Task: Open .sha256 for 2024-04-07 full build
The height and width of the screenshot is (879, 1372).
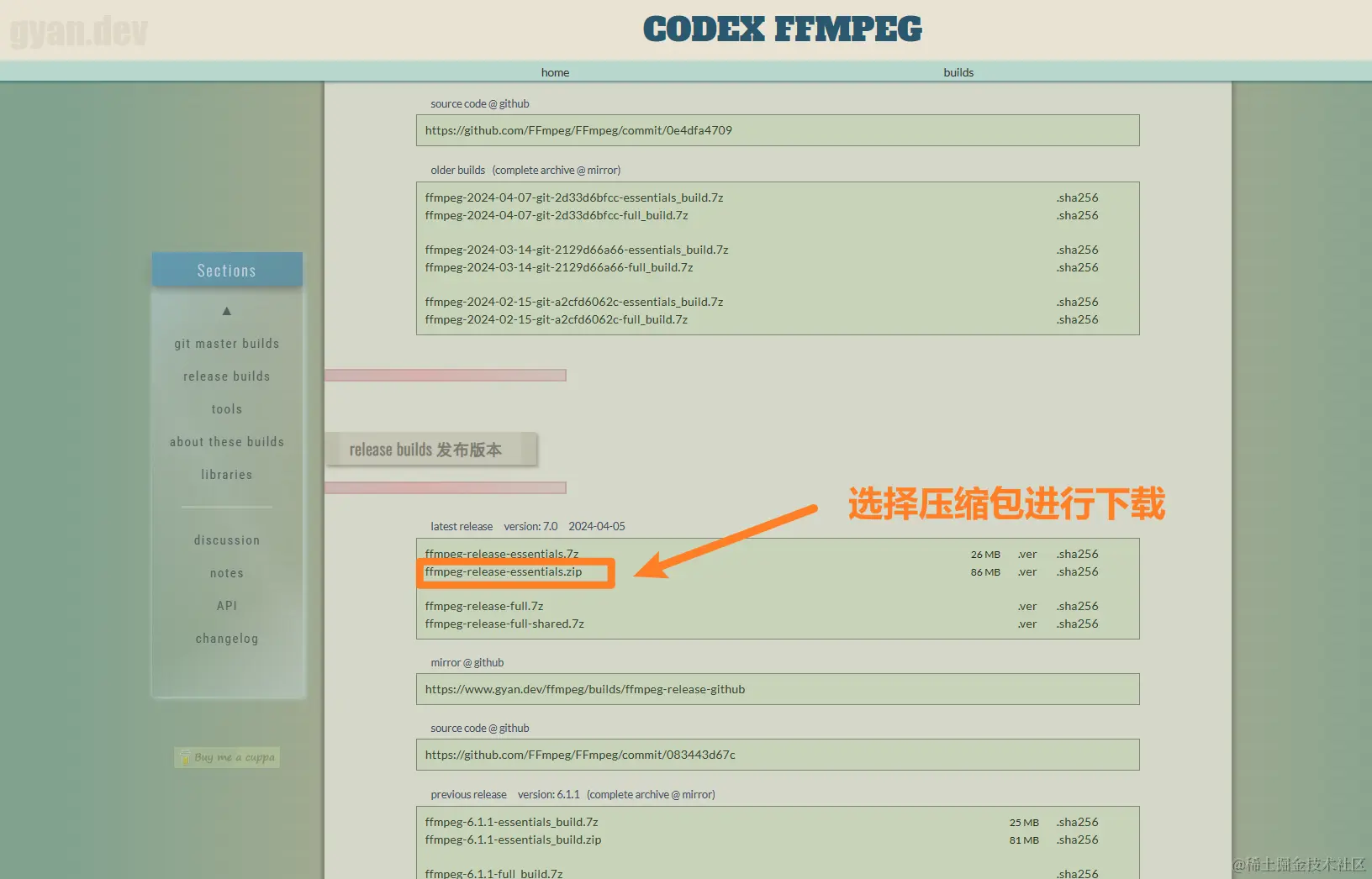Action: 1078,215
